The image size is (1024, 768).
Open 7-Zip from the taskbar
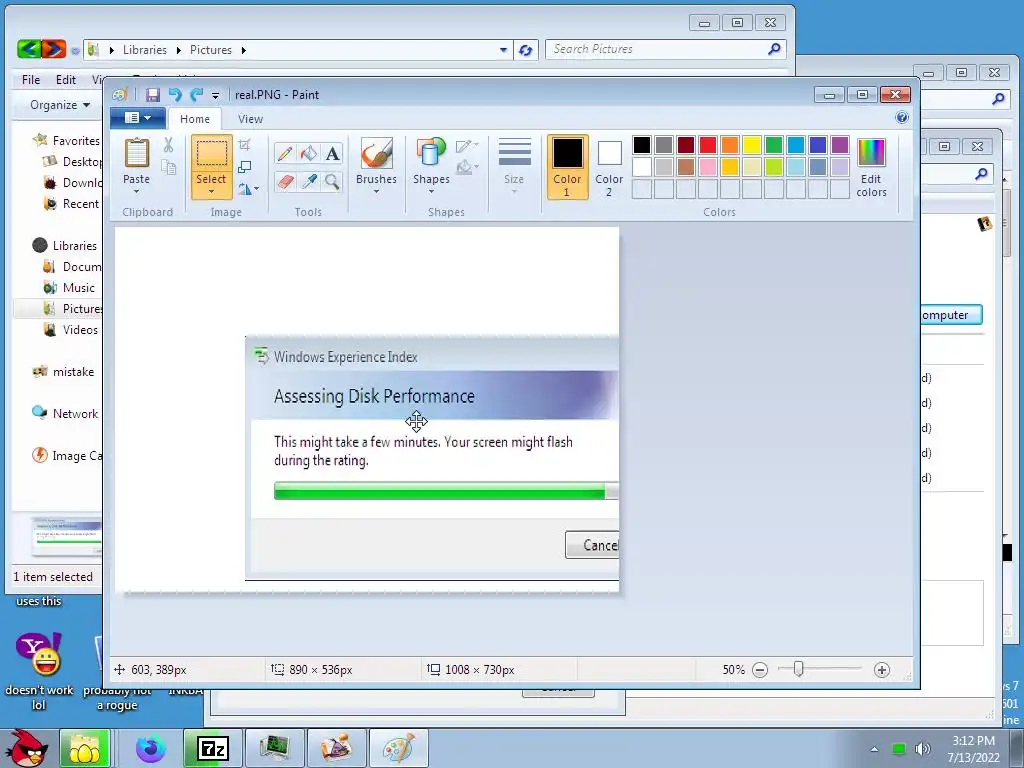click(x=213, y=748)
